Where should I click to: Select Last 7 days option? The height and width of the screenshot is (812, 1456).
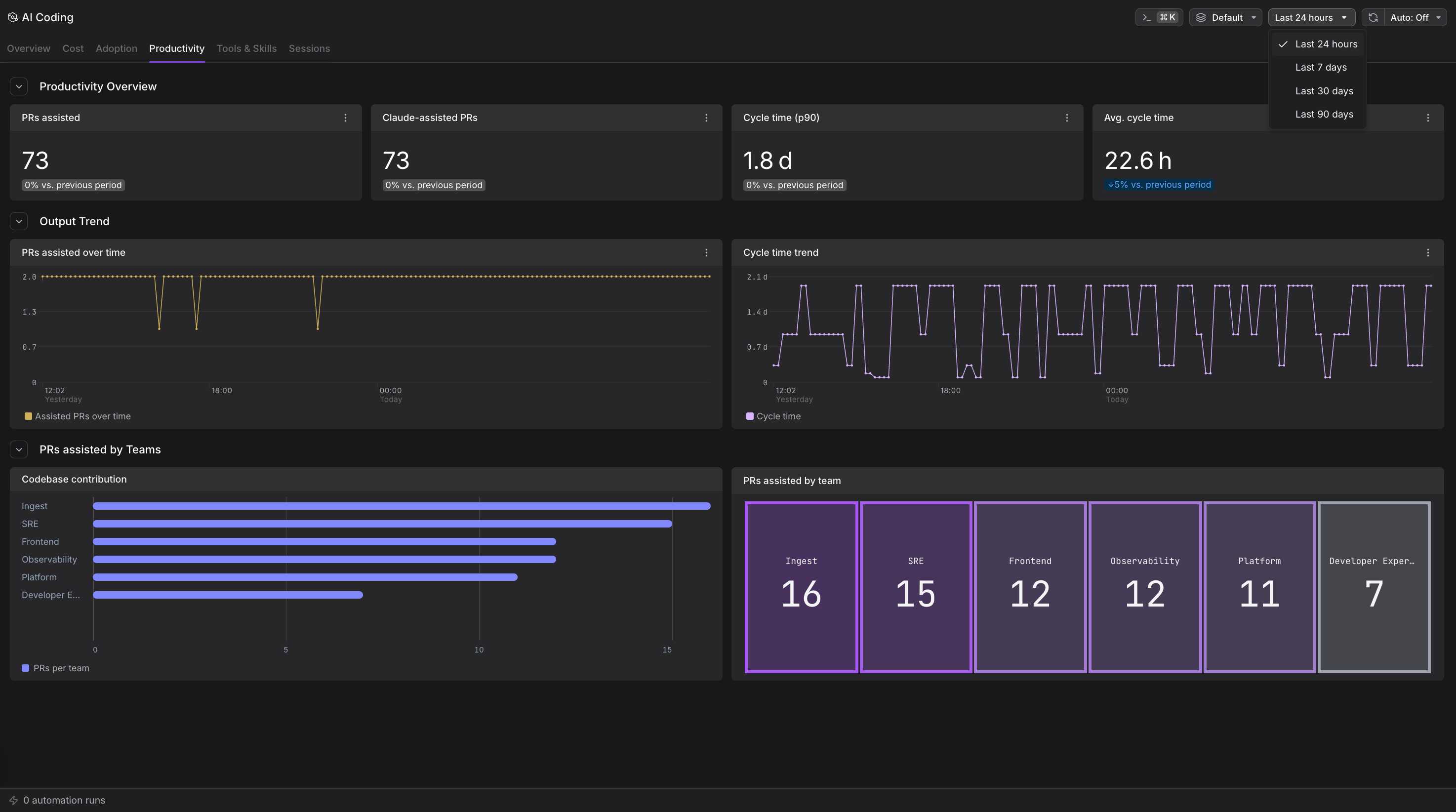click(1318, 67)
